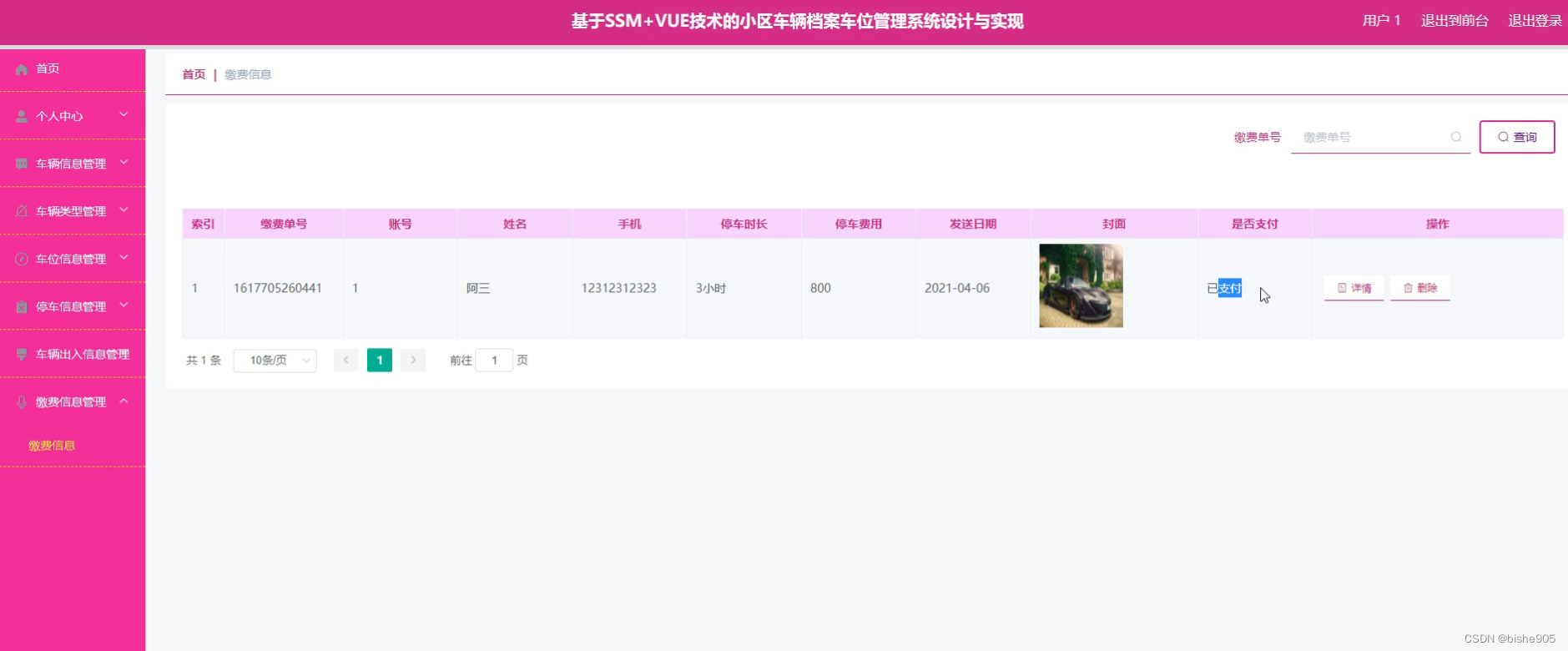Click the document icon on the 详情 button
This screenshot has width=1568, height=651.
pos(1342,288)
